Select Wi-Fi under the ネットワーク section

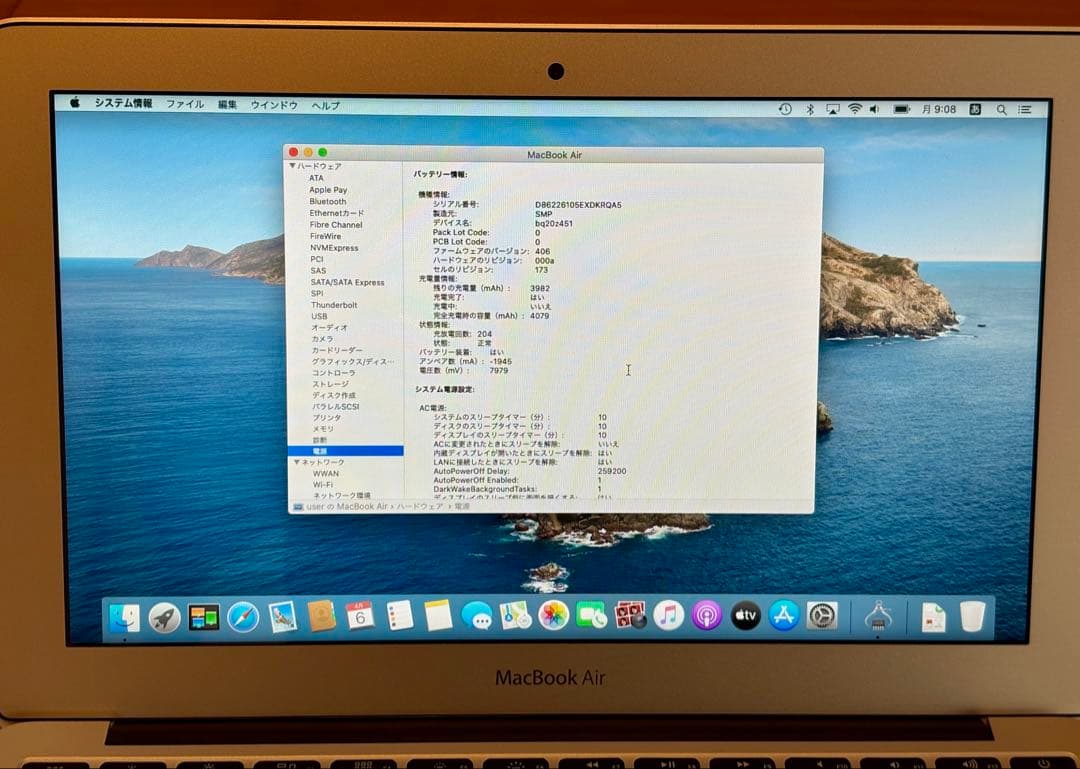click(x=325, y=484)
